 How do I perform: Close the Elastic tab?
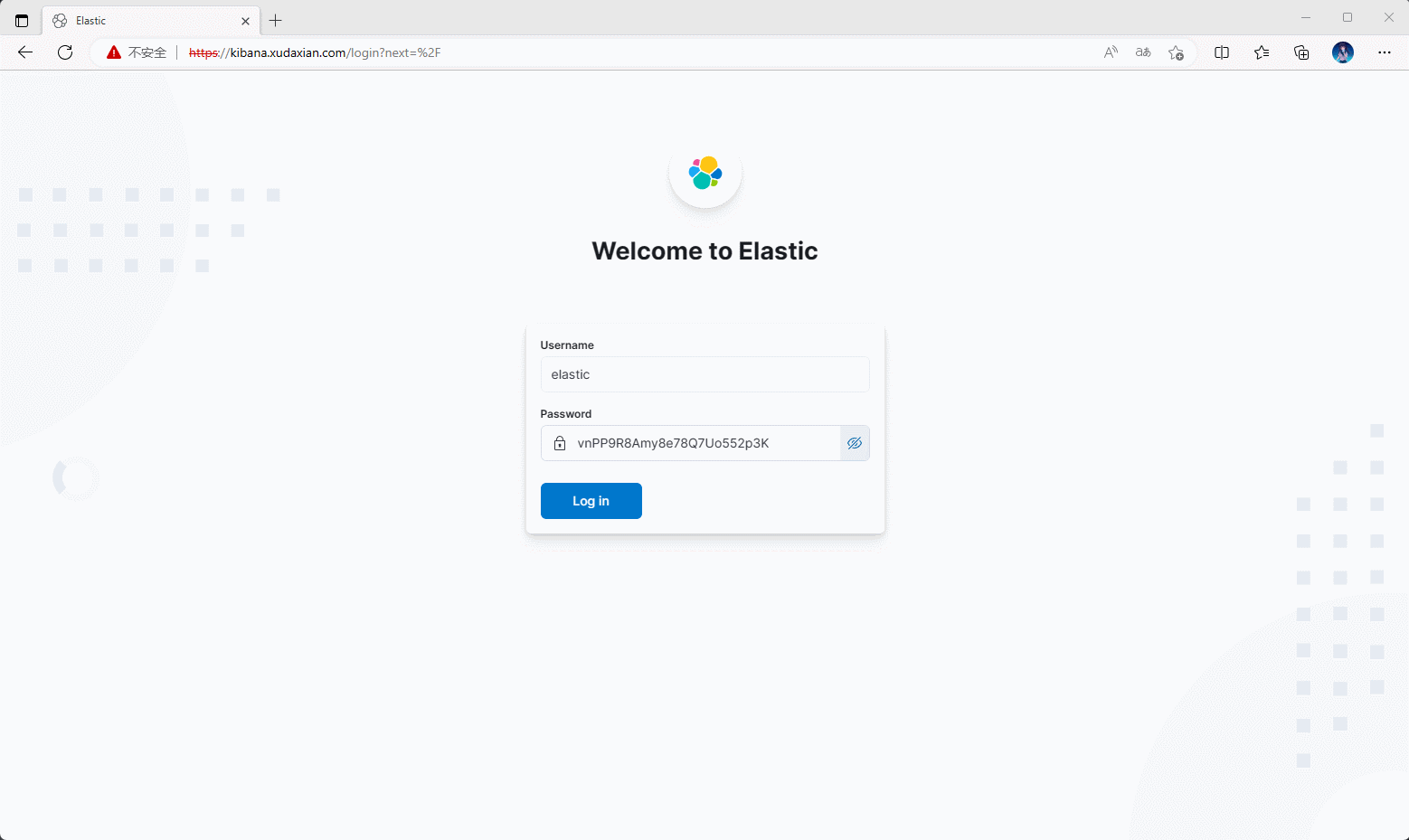coord(245,21)
